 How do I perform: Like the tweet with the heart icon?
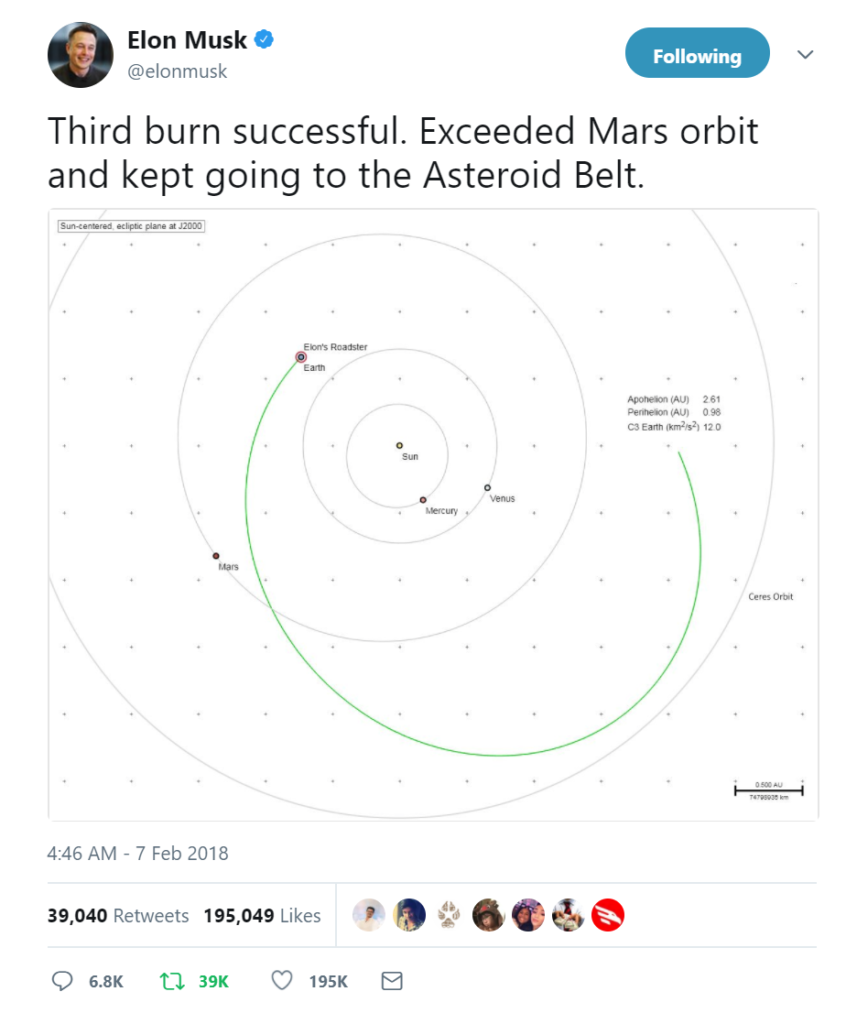tap(282, 980)
